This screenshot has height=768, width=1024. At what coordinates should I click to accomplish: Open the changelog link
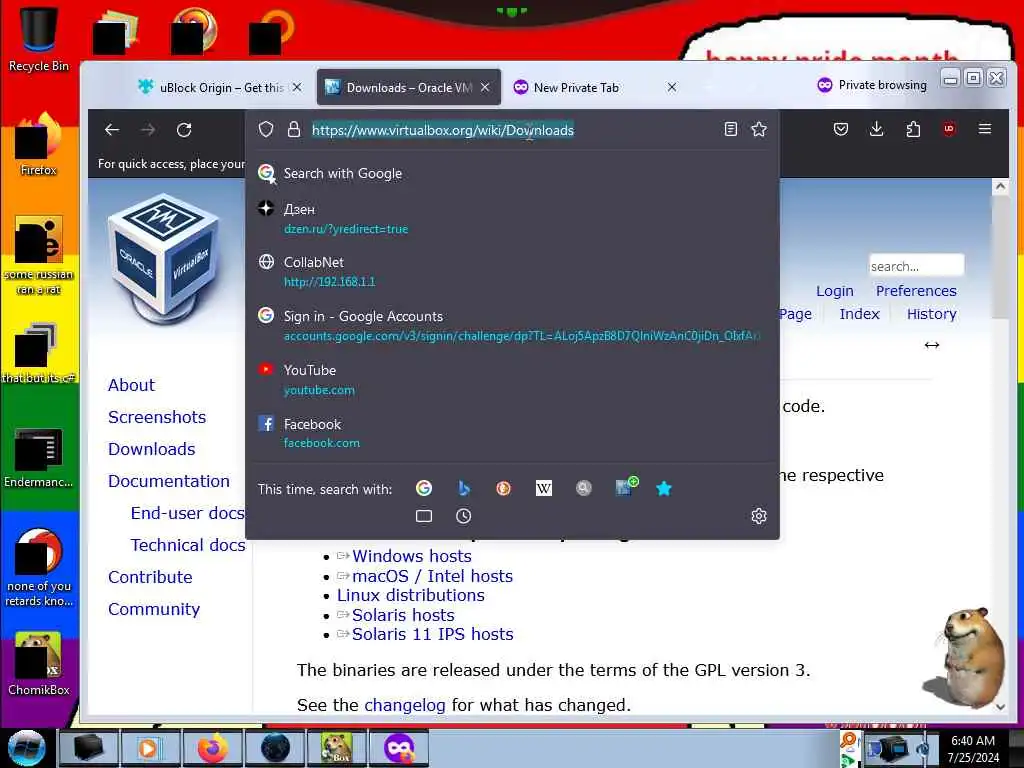[404, 705]
